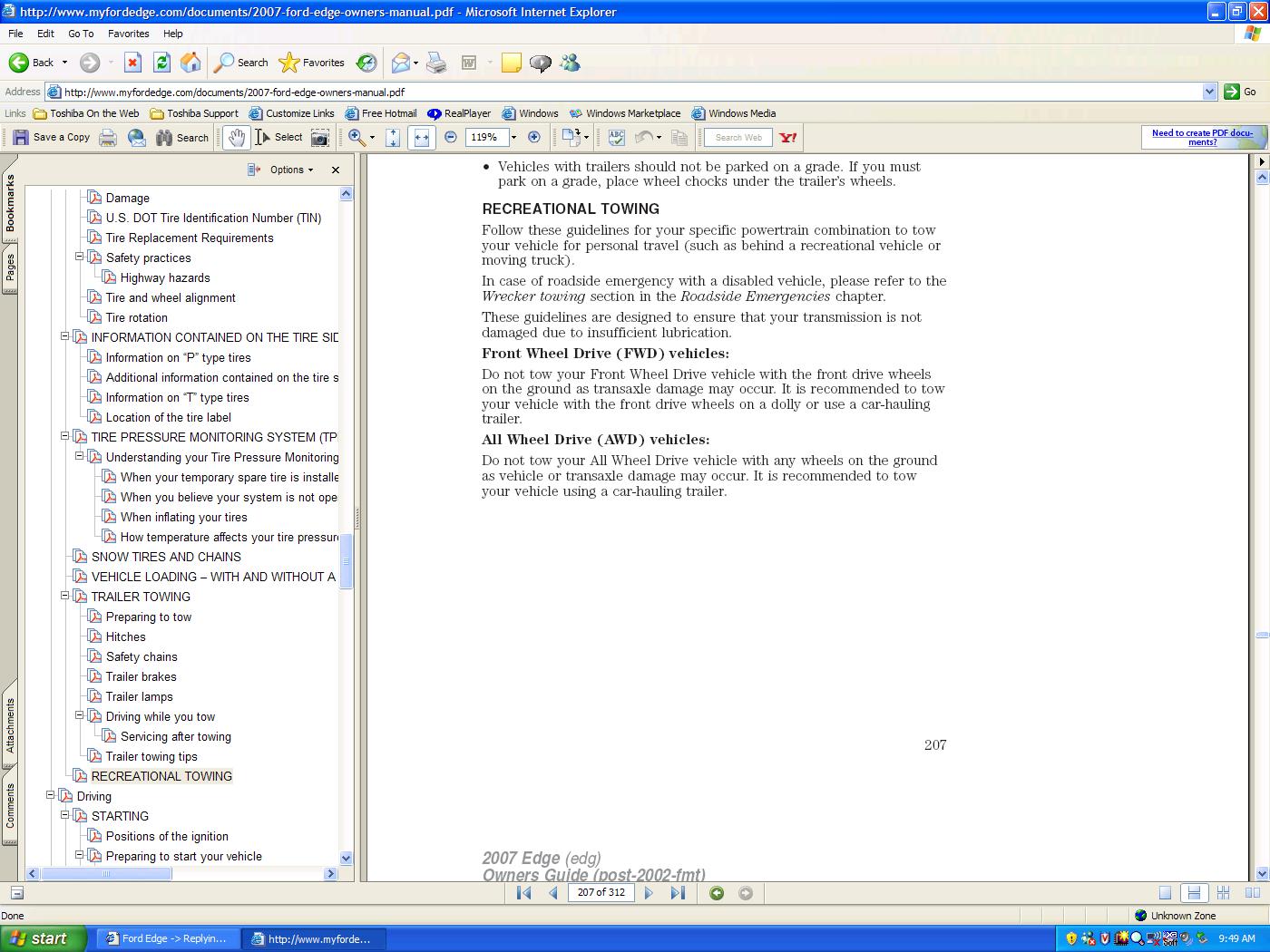This screenshot has height=952, width=1270.
Task: Collapse the TRAILER TOWING bookmark
Action: [x=65, y=597]
